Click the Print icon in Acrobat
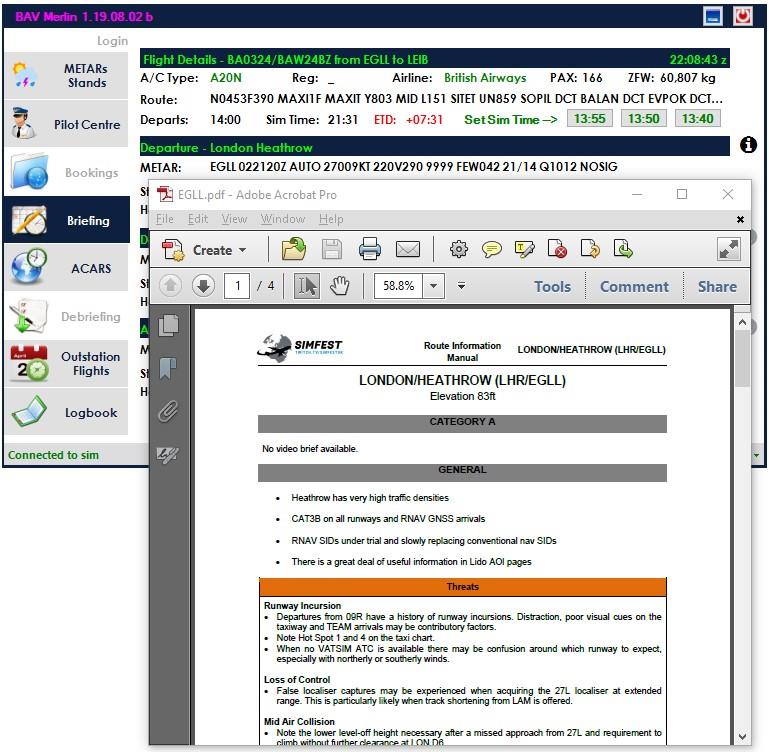Image resolution: width=769 pixels, height=752 pixels. [370, 249]
